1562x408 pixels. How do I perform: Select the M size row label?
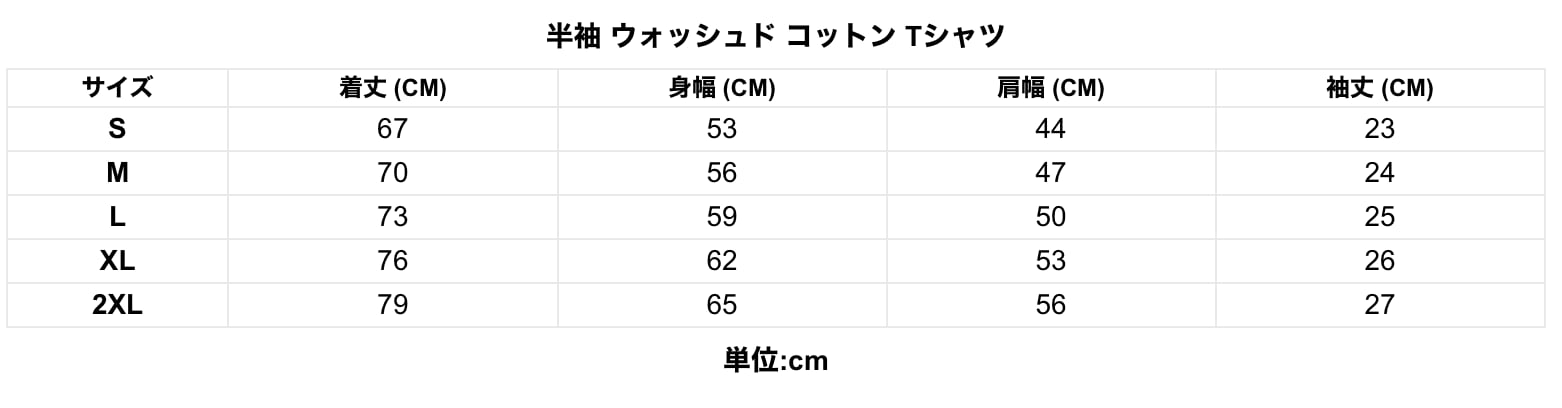click(x=117, y=173)
